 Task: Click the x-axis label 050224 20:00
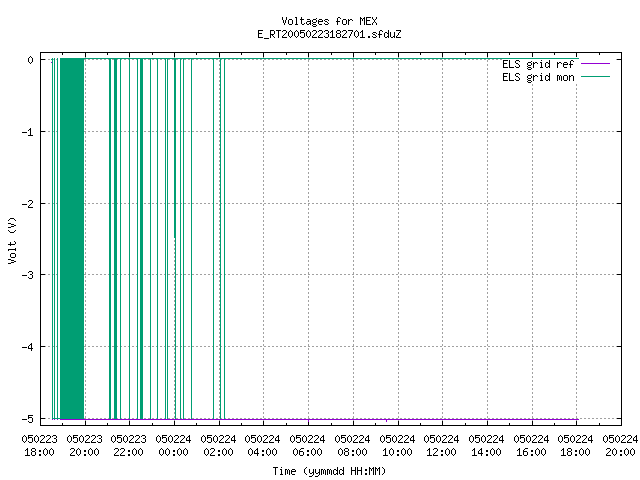[620, 446]
